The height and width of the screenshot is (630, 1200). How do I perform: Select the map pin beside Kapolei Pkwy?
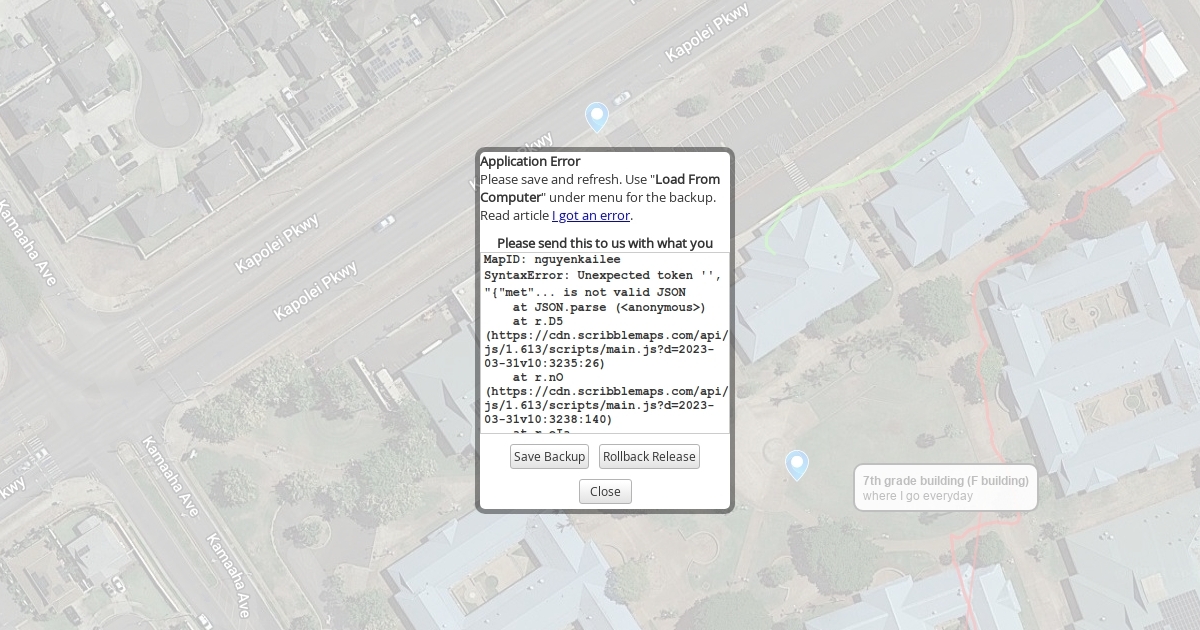[597, 116]
